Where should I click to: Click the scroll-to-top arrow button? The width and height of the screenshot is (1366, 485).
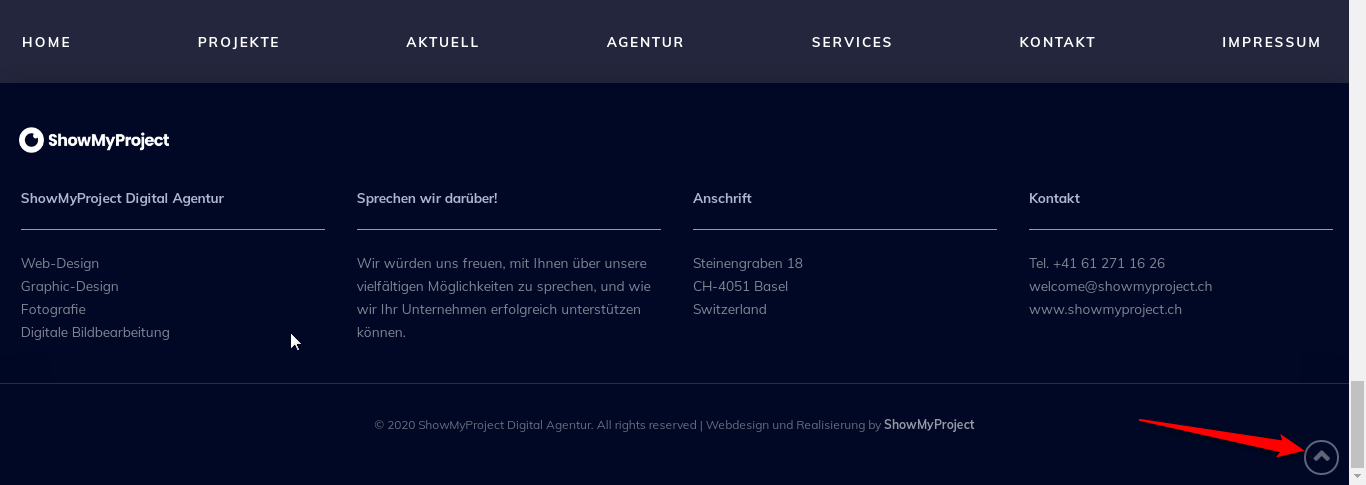(1321, 457)
